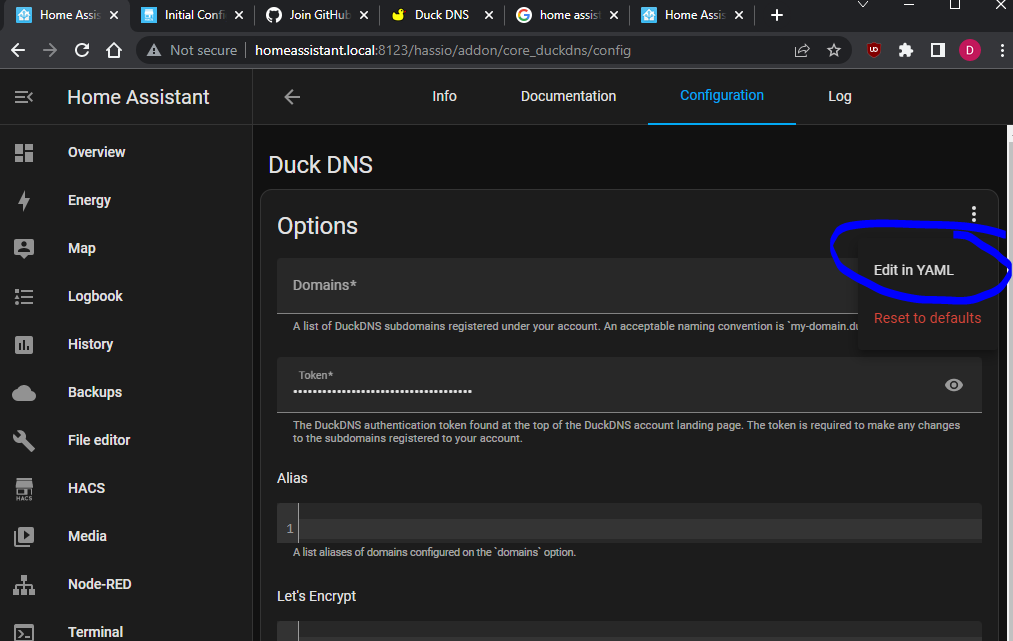Screen dimensions: 1013x641
Task: Open Chrome's three-dot menu
Action: tap(1002, 50)
